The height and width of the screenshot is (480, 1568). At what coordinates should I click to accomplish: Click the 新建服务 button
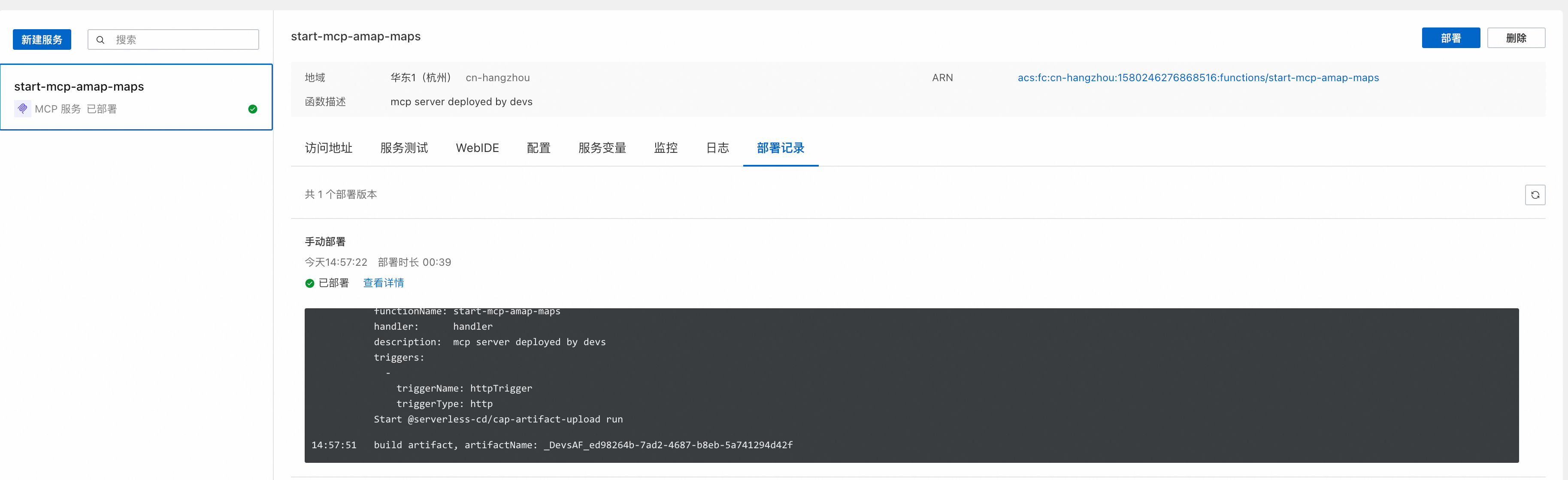pos(42,39)
